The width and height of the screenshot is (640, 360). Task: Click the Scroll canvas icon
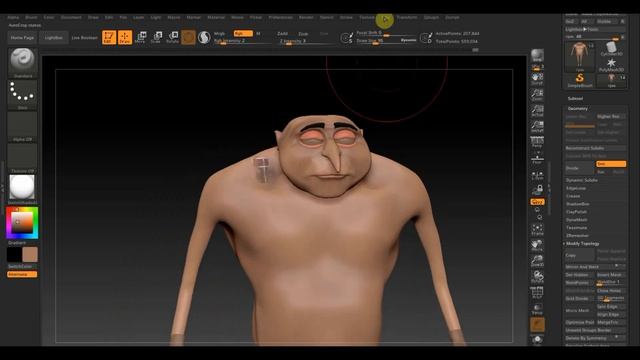(x=537, y=78)
